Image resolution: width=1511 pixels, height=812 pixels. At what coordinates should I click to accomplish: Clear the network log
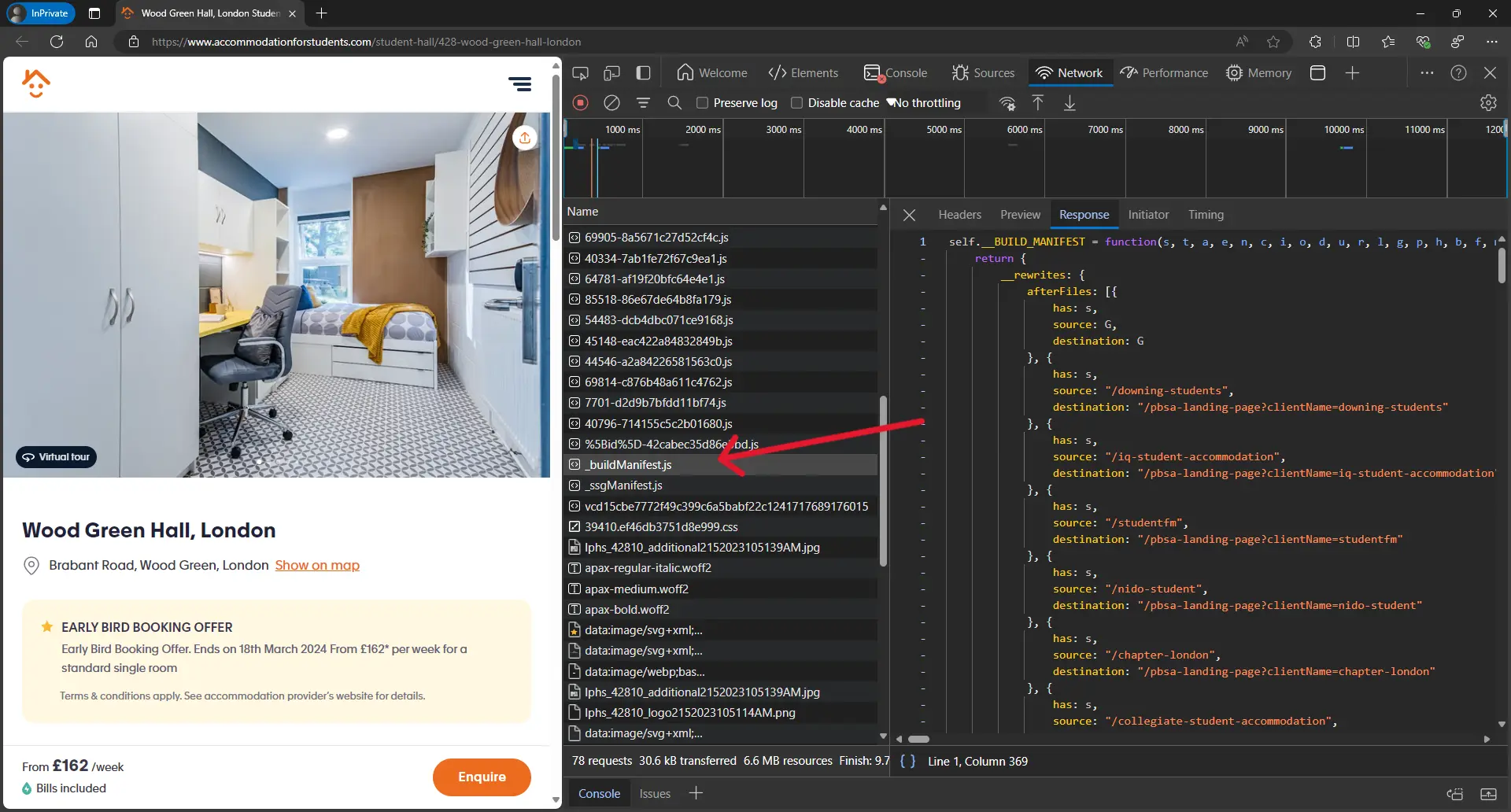click(x=612, y=103)
